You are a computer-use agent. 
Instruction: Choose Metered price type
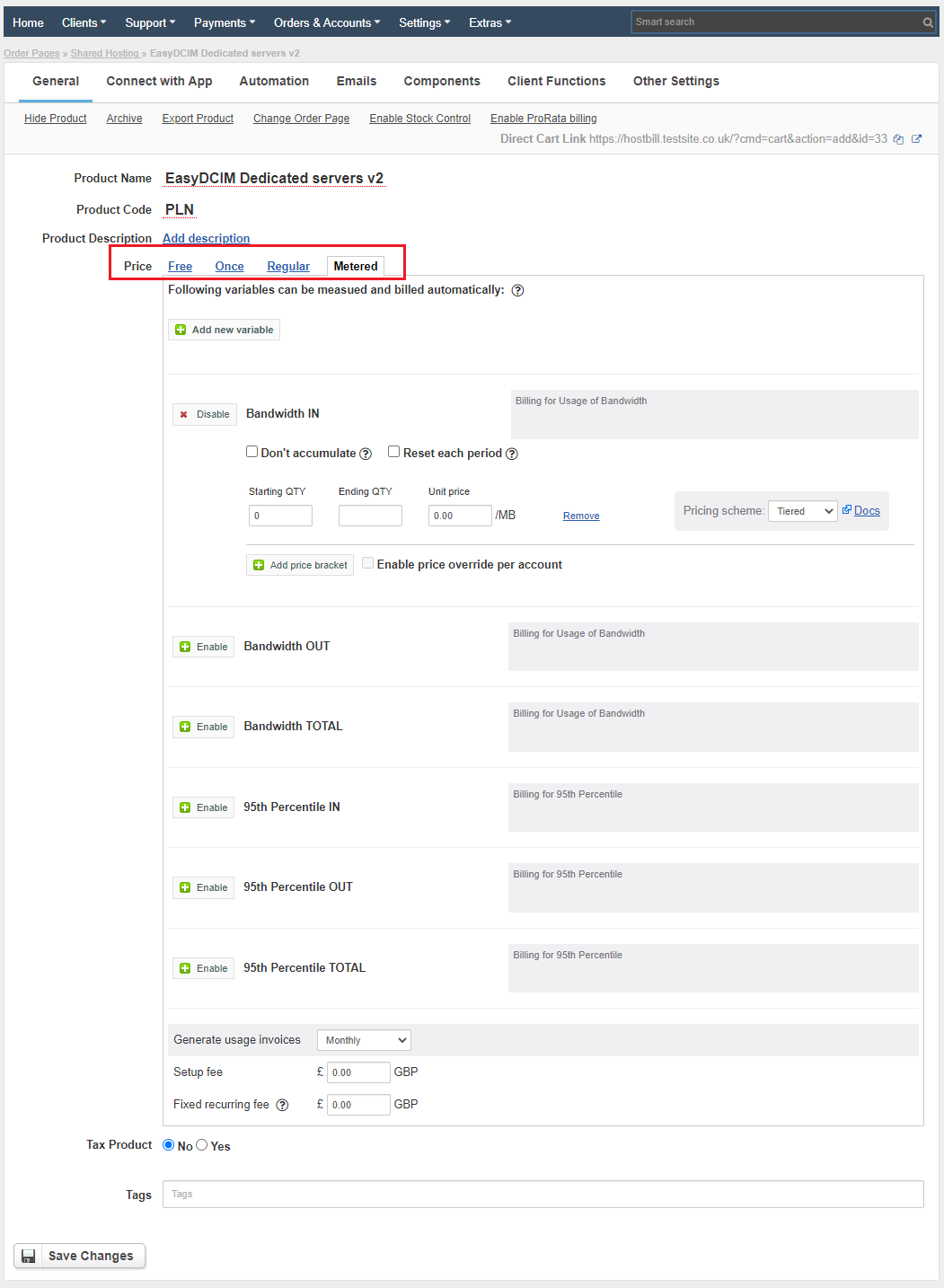pos(356,267)
